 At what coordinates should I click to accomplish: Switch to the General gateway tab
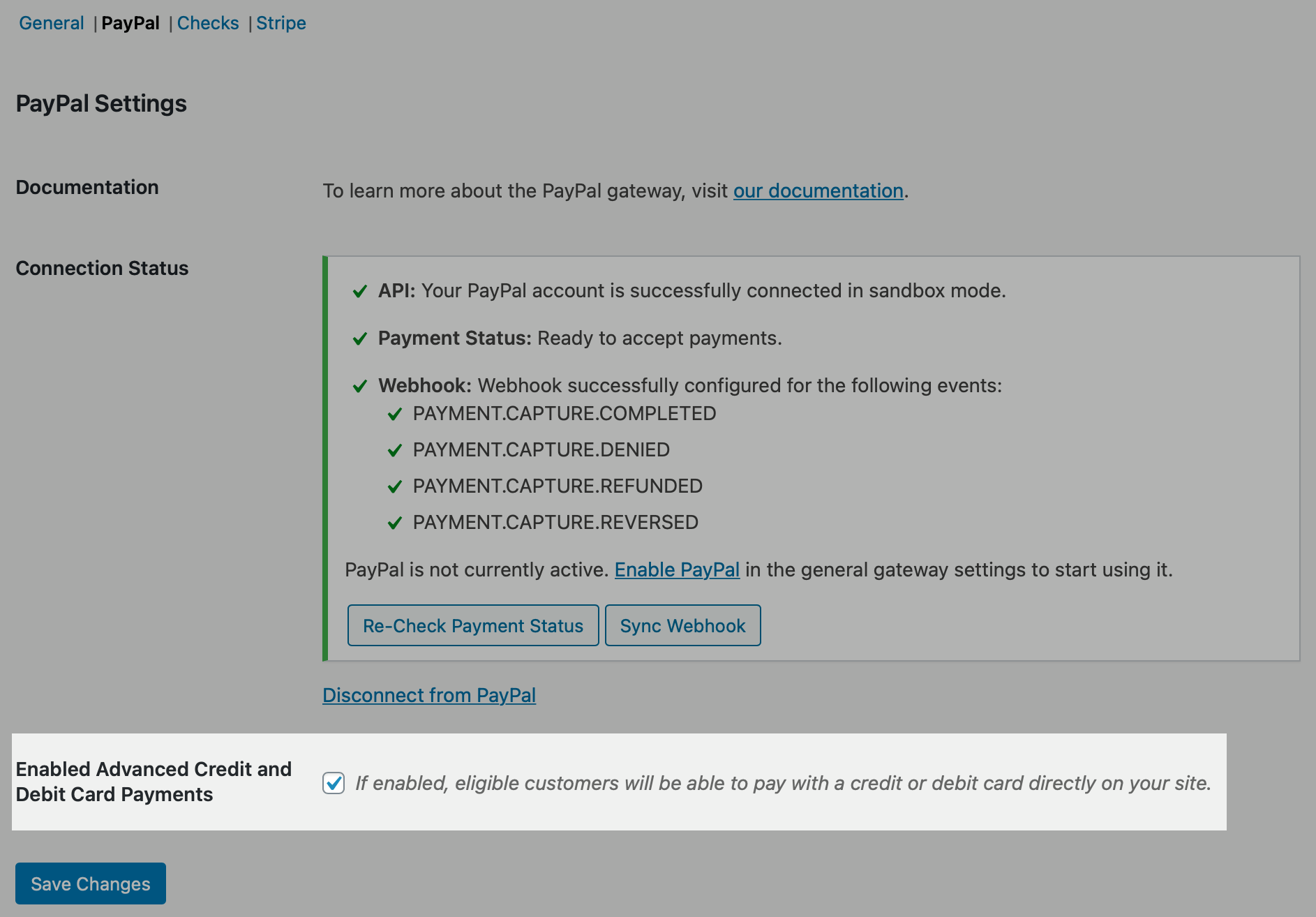(x=51, y=22)
